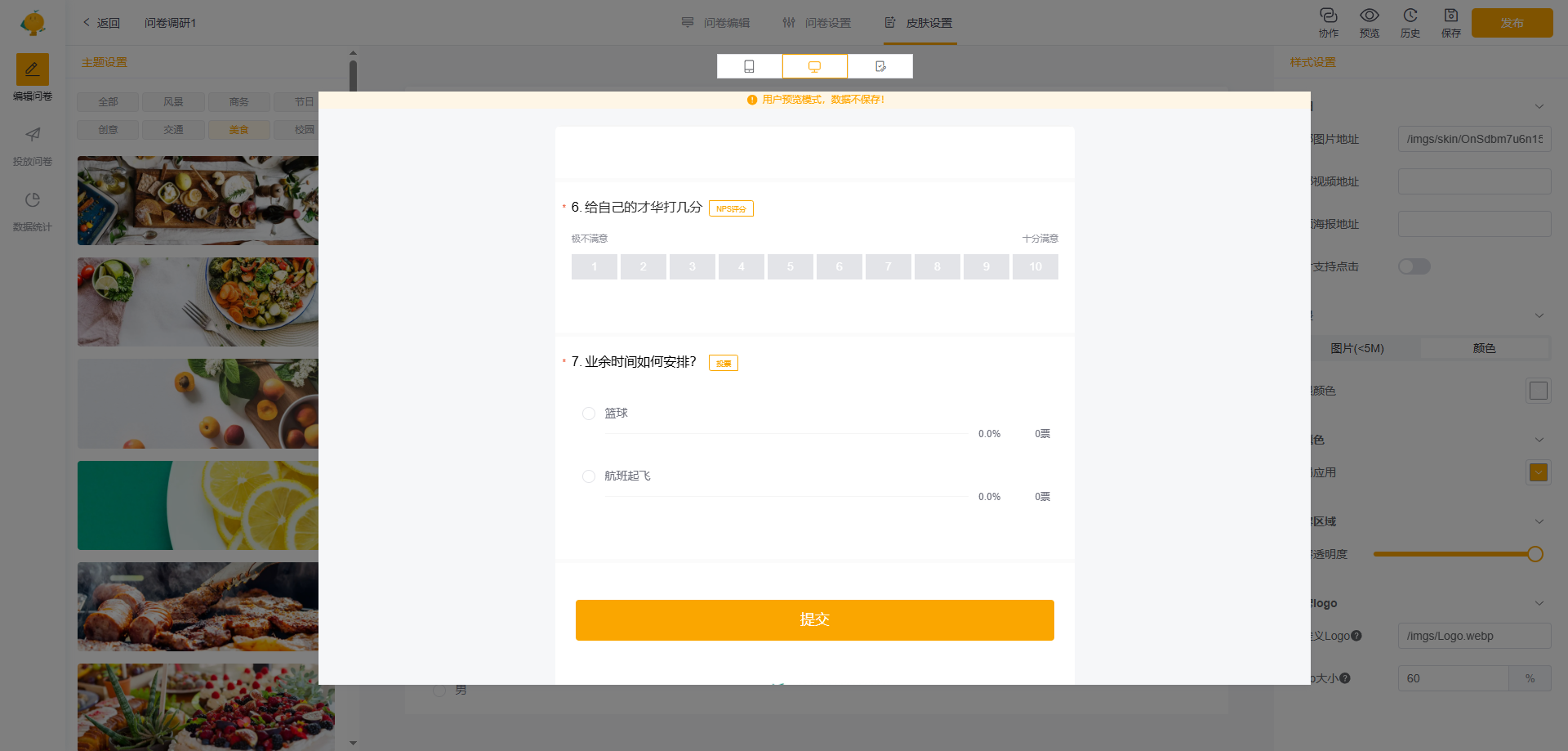The width and height of the screenshot is (1568, 751).
Task: Open the 历史 history clock icon
Action: 1410,16
